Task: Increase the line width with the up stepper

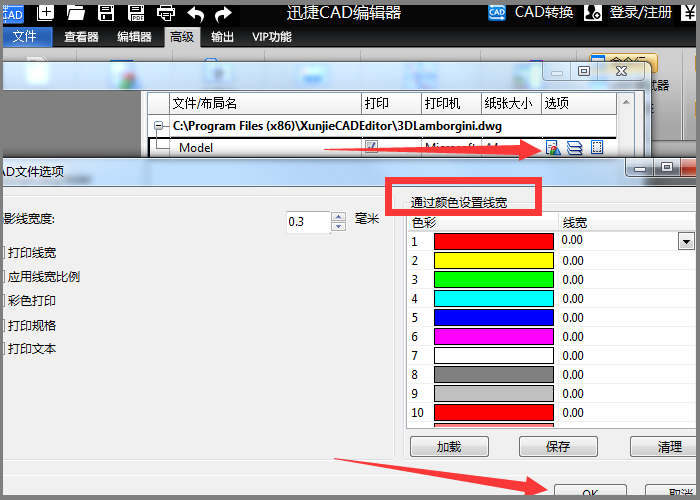Action: (x=338, y=217)
